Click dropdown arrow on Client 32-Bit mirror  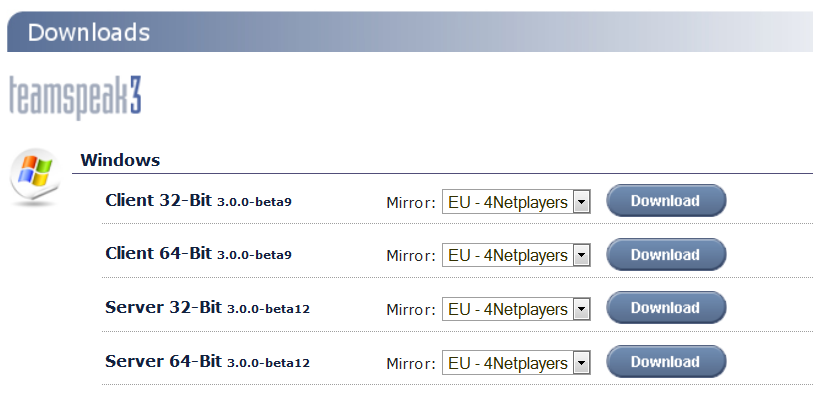pyautogui.click(x=581, y=202)
